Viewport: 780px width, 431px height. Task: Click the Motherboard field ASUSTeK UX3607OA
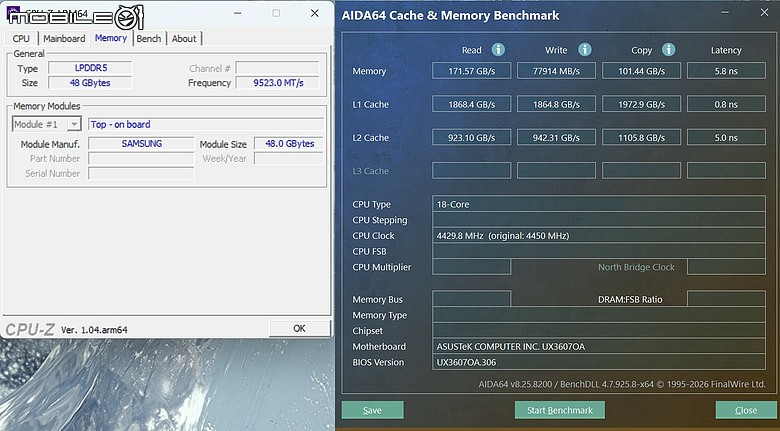click(x=599, y=346)
